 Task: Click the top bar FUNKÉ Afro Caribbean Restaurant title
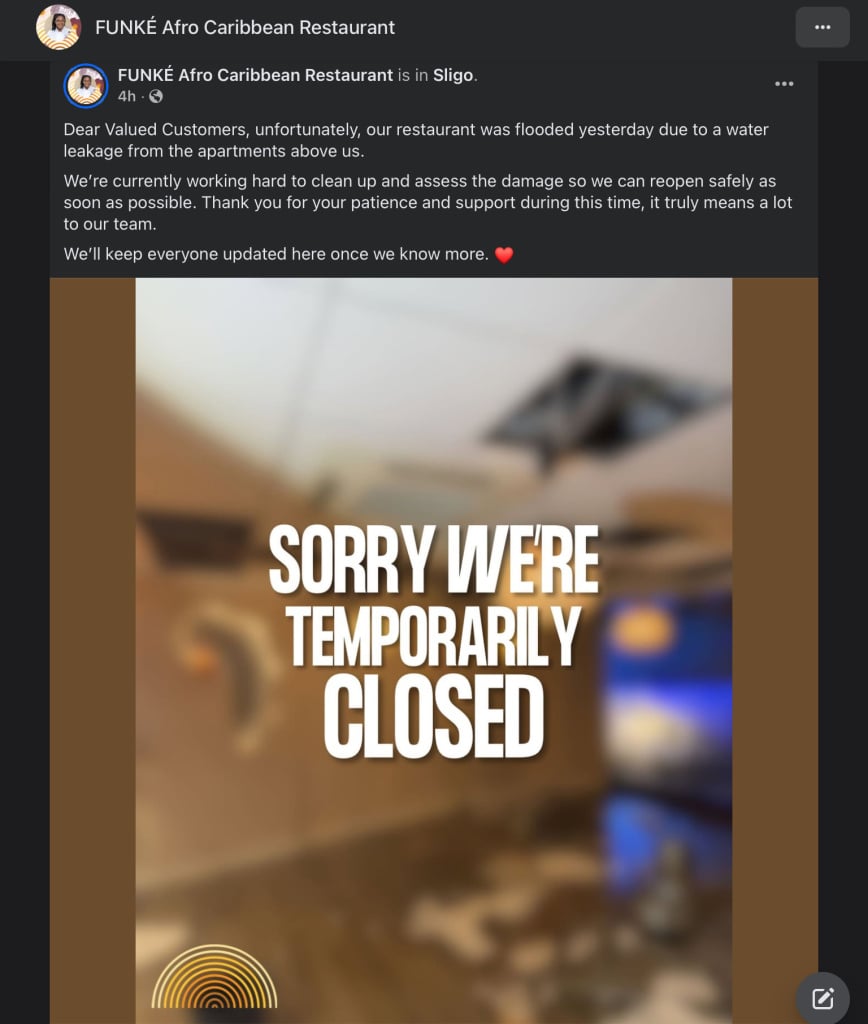click(x=245, y=27)
